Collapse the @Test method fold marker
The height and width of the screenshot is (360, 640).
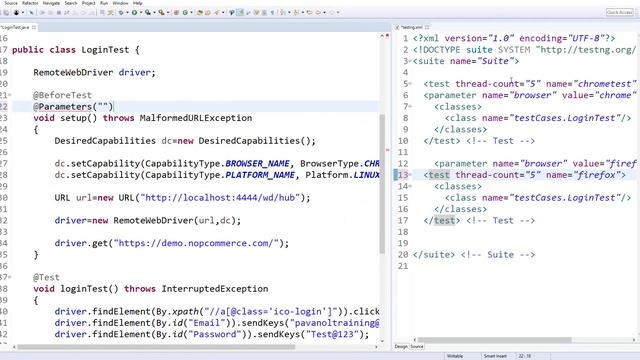[10, 277]
